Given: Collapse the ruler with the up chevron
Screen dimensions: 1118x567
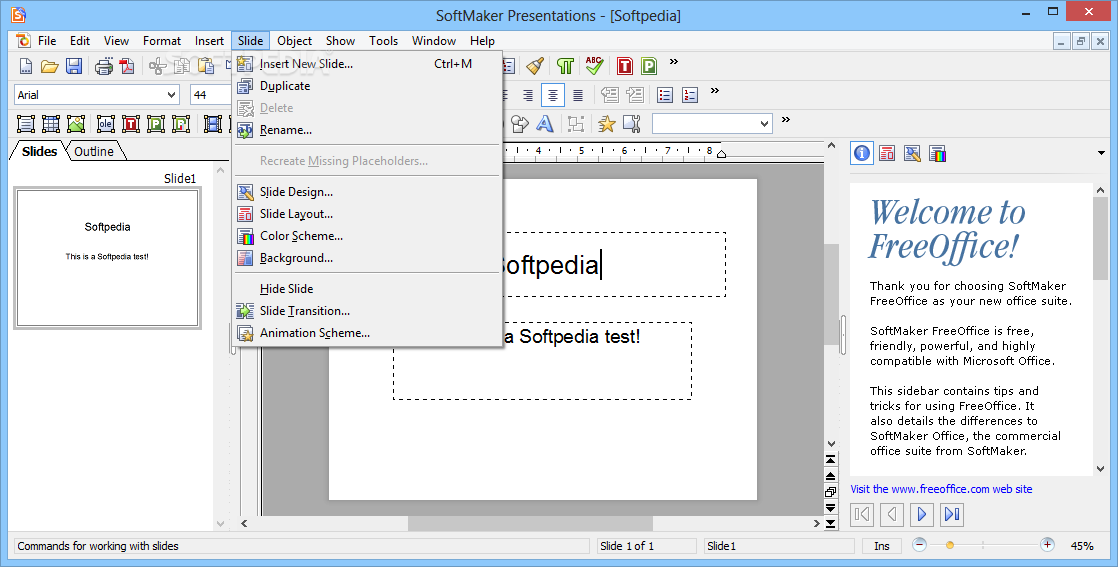Looking at the screenshot, I should [x=831, y=145].
